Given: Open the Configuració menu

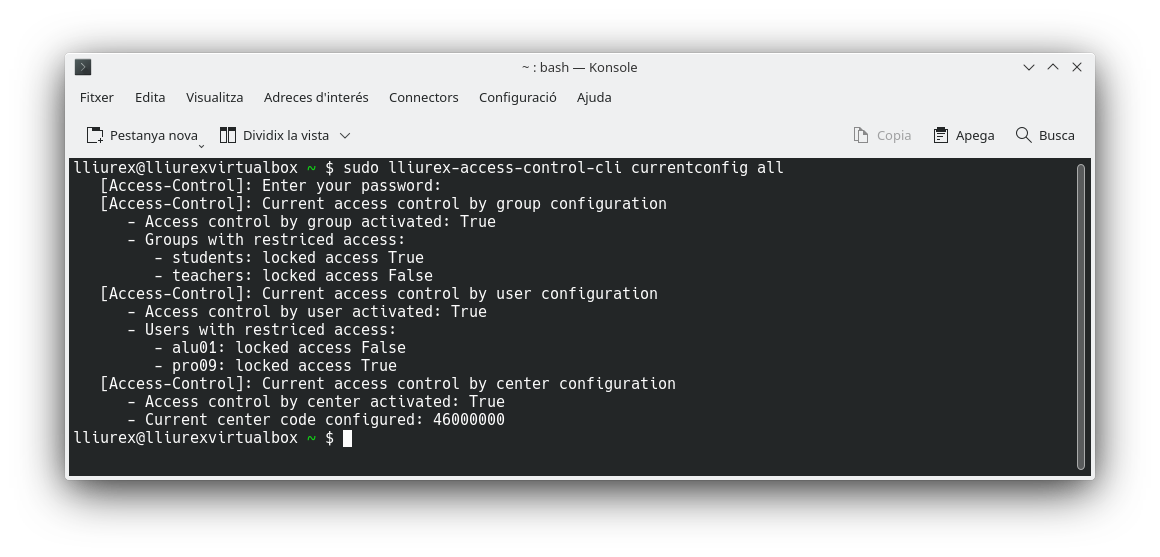Looking at the screenshot, I should (x=517, y=97).
